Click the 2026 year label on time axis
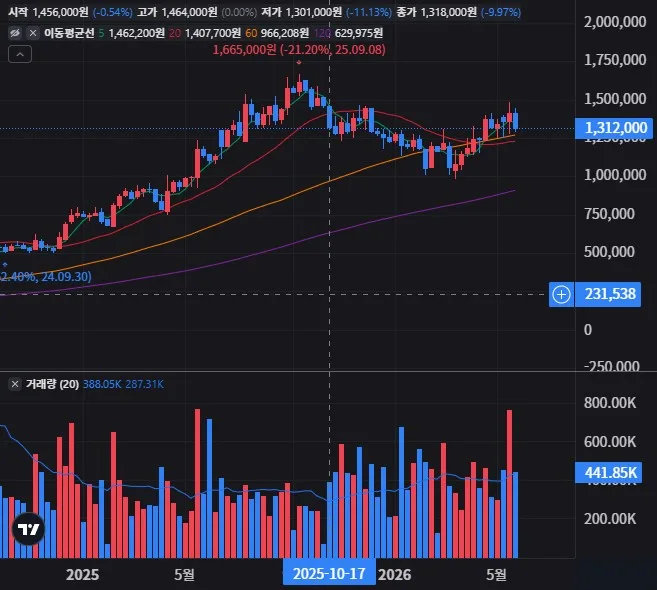Viewport: 657px width, 590px height. click(394, 574)
